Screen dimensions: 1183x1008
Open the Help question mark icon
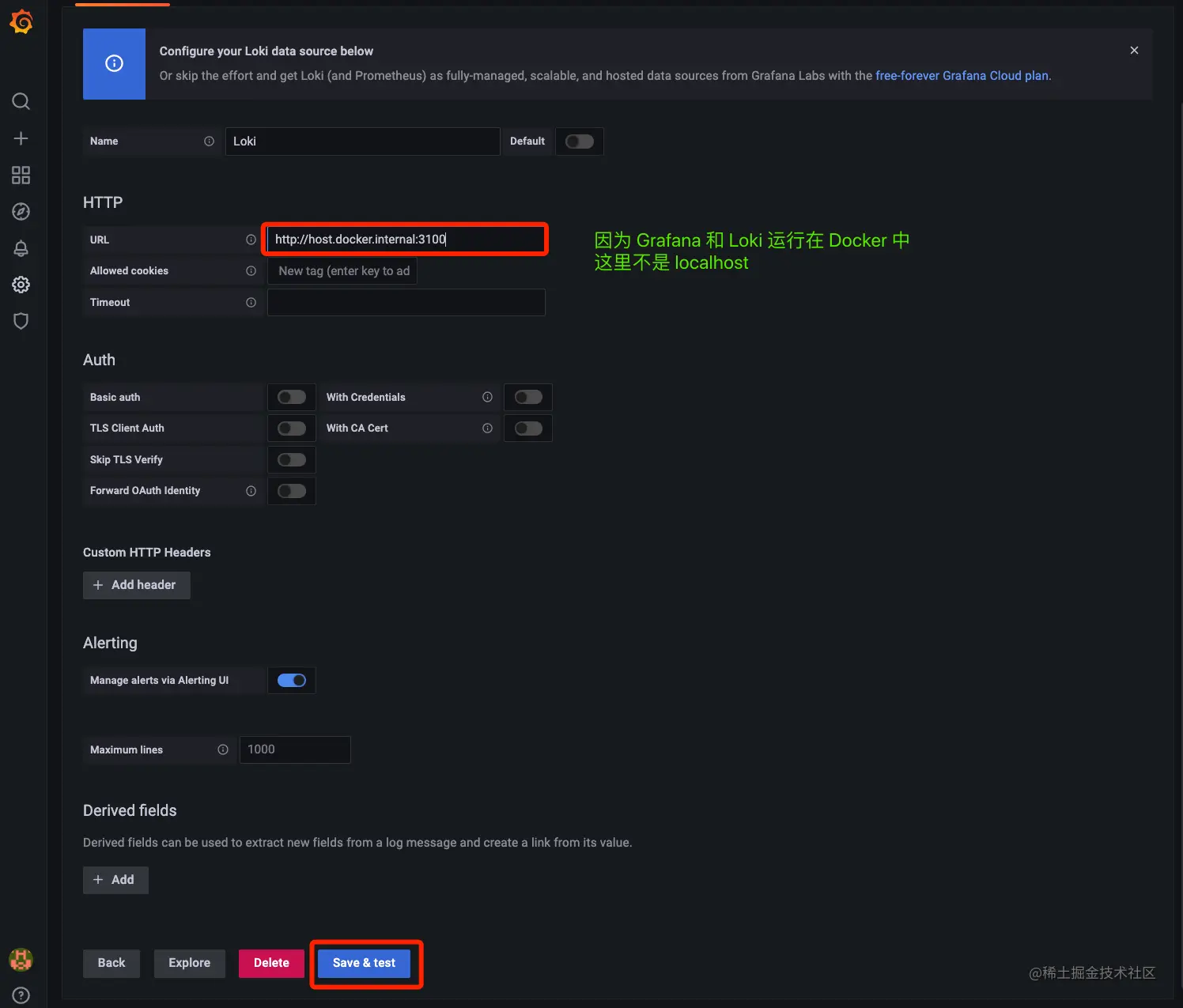(21, 996)
